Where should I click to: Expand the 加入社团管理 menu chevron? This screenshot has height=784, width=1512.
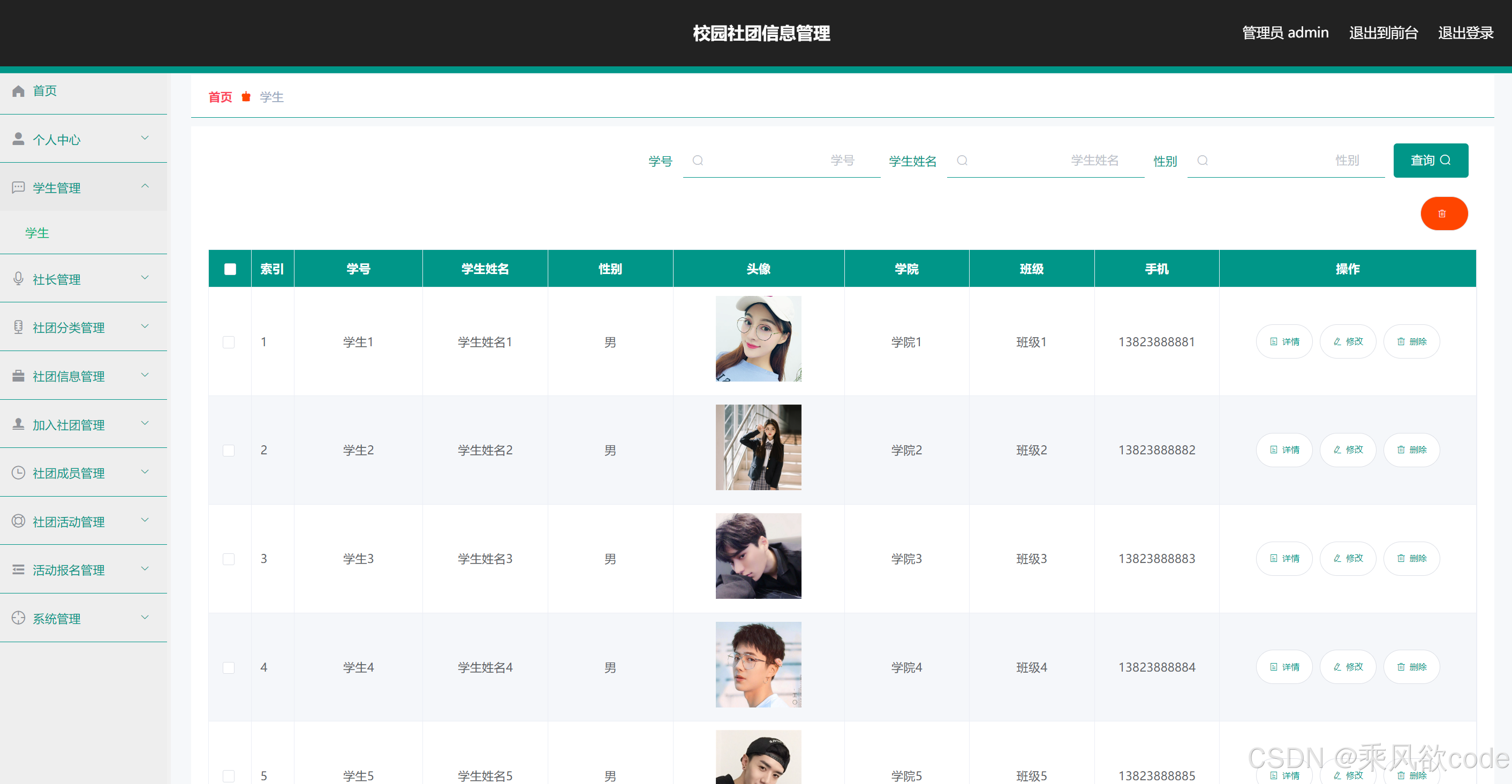point(145,423)
